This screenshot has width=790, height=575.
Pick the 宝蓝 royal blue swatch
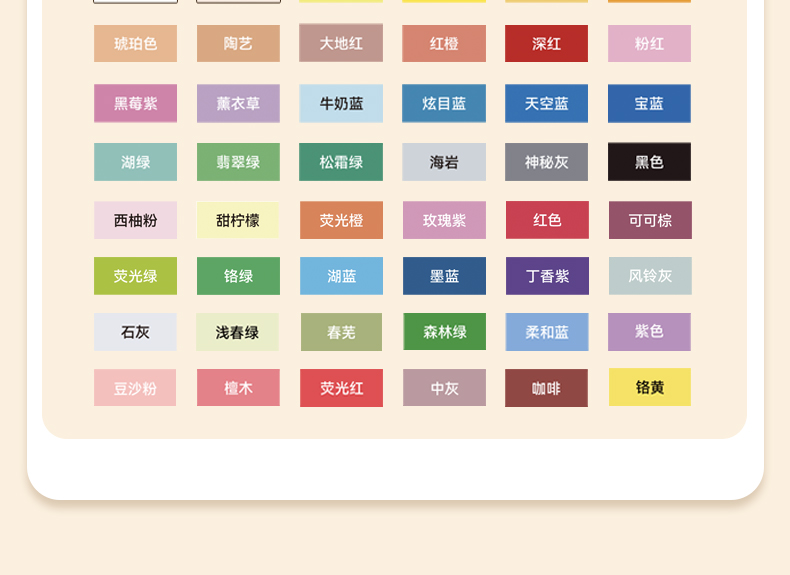(649, 104)
